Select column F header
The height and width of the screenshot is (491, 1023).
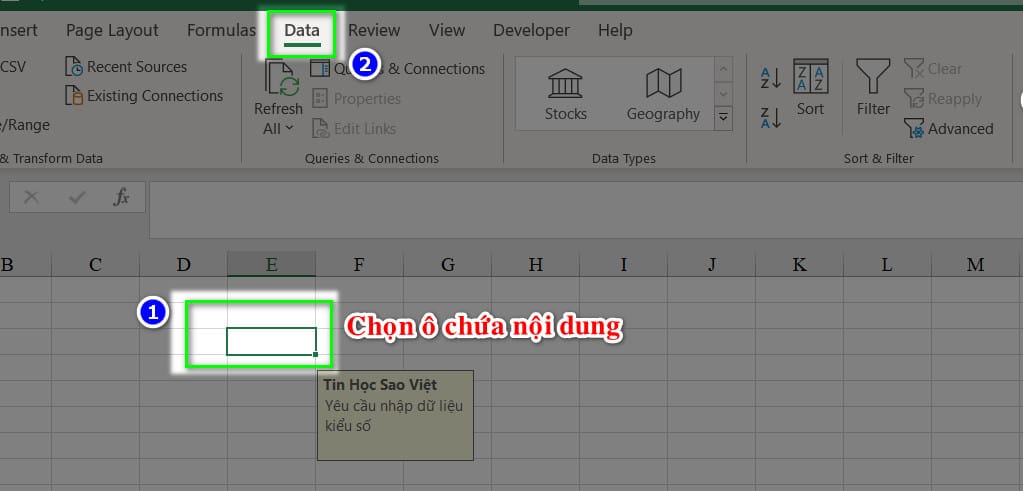359,264
